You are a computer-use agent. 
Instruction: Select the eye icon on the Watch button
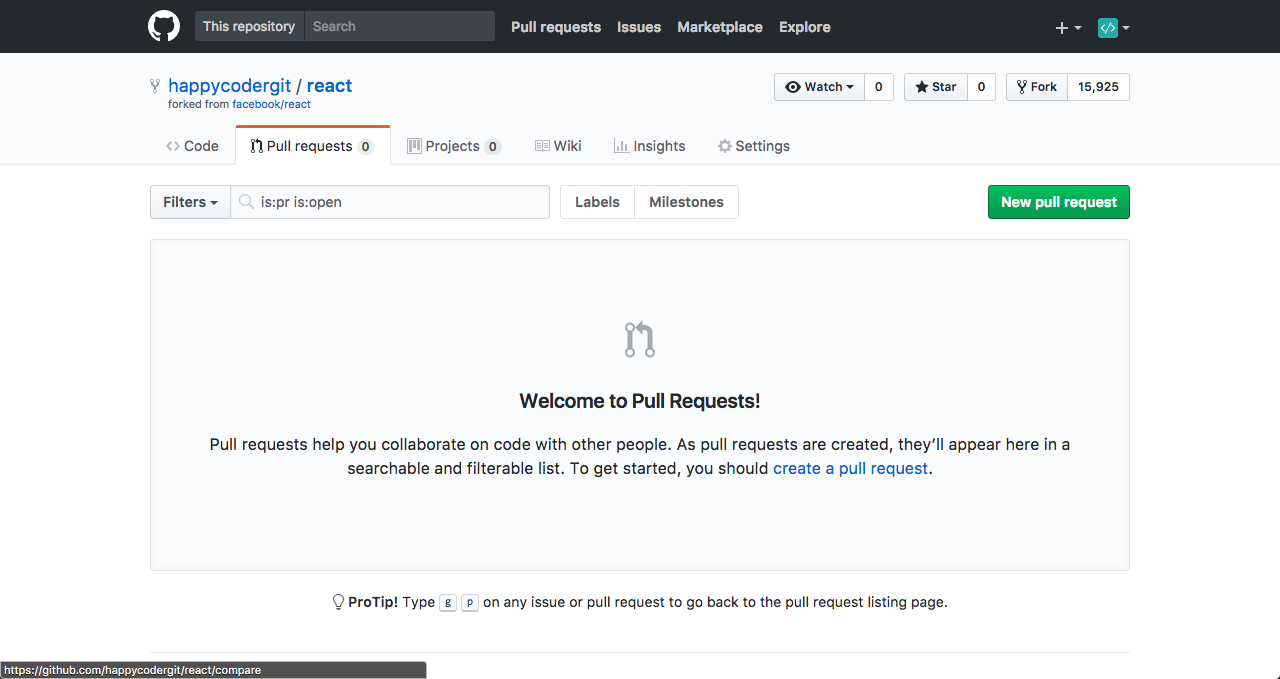point(797,86)
